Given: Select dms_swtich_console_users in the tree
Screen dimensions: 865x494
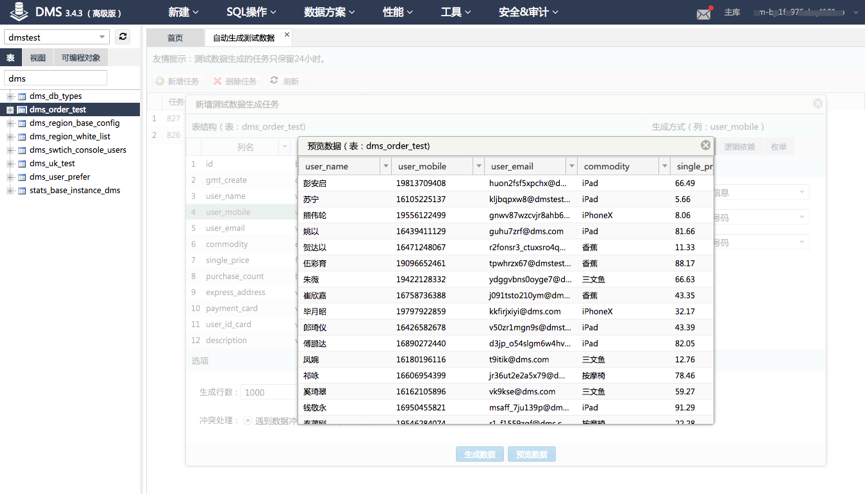Looking at the screenshot, I should [x=78, y=150].
